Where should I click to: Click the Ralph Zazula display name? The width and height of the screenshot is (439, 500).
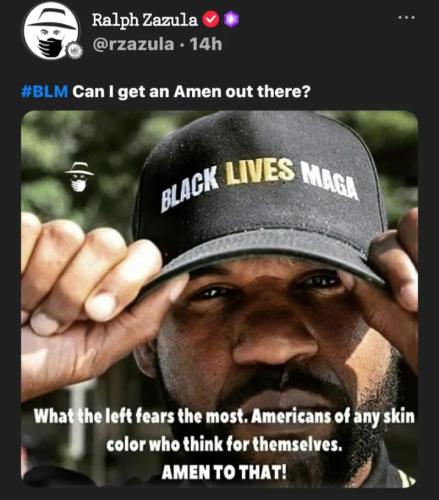(x=145, y=20)
